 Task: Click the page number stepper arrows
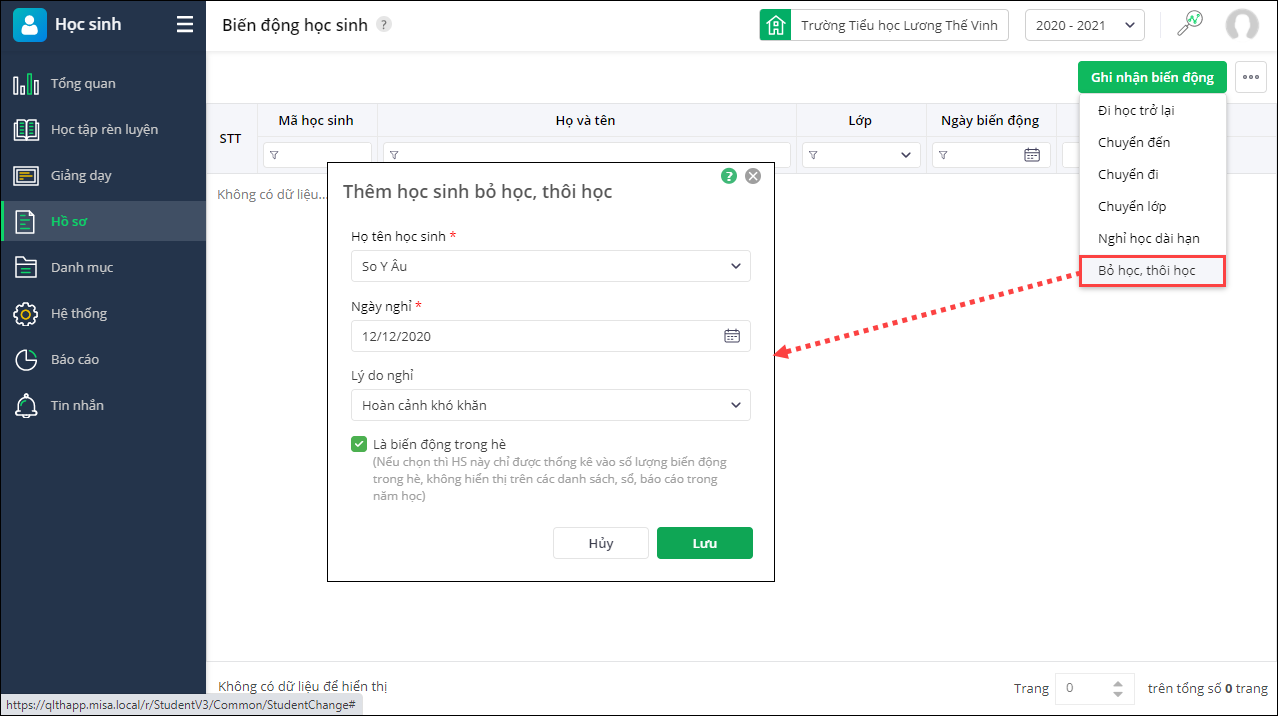pos(1118,688)
